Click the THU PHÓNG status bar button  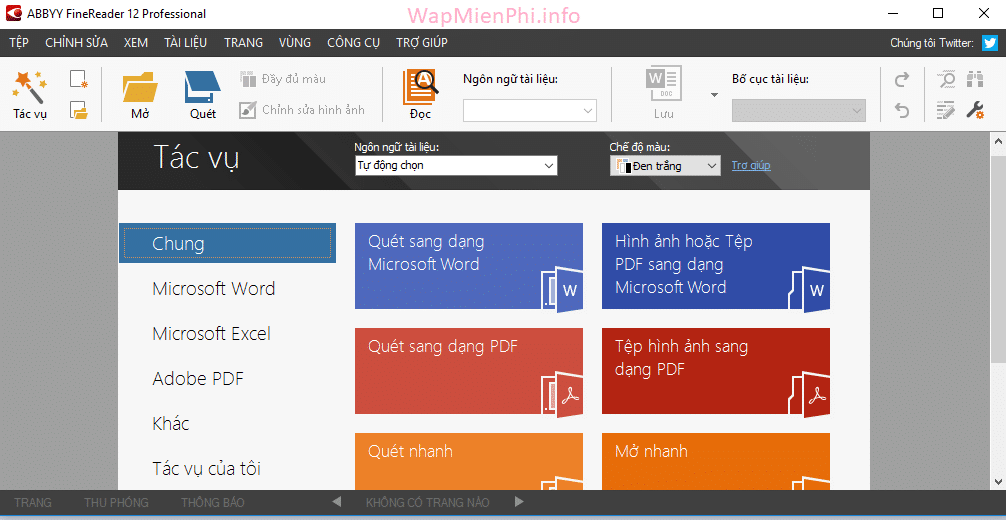116,502
